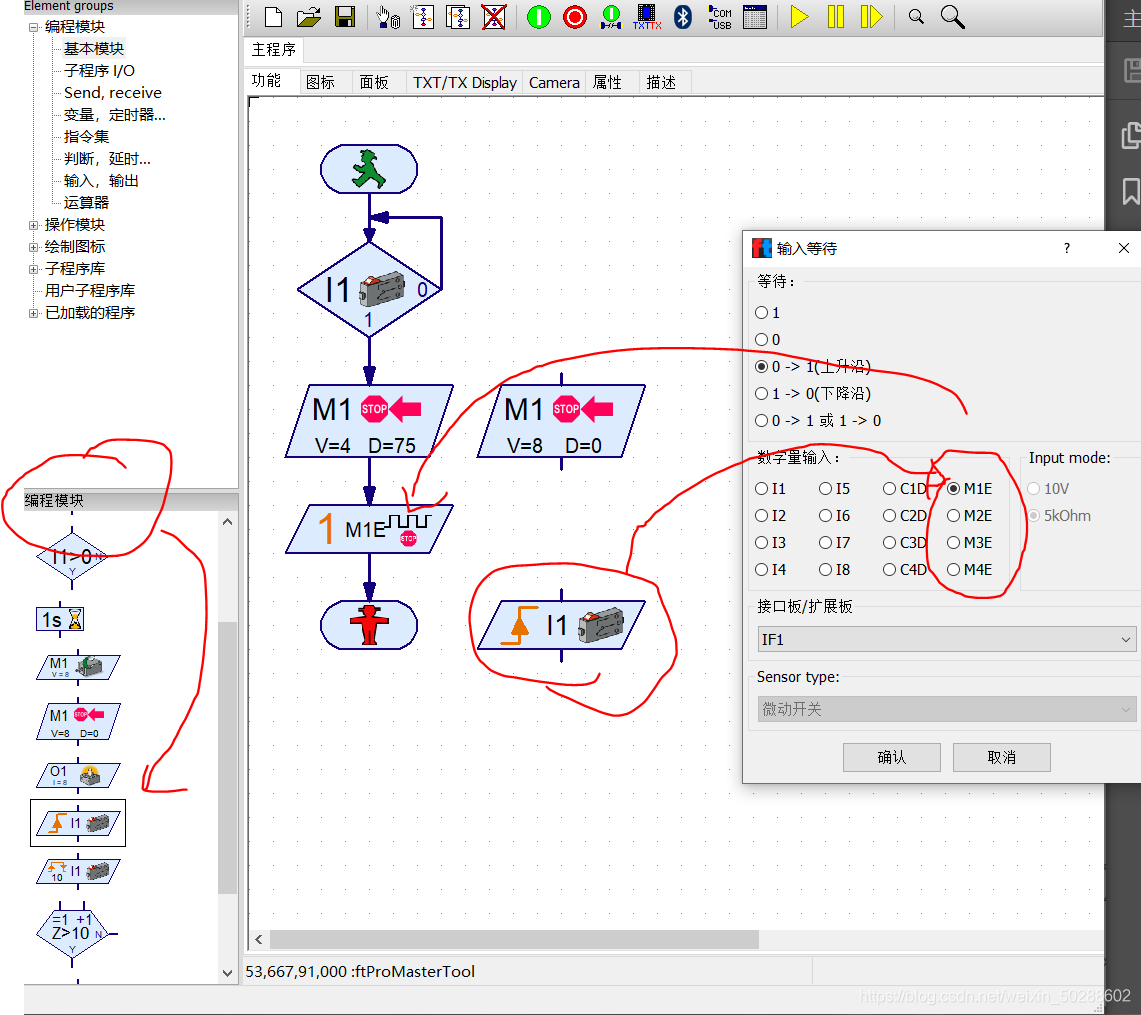
Task: Switch to the 图标 tab
Action: (x=320, y=82)
